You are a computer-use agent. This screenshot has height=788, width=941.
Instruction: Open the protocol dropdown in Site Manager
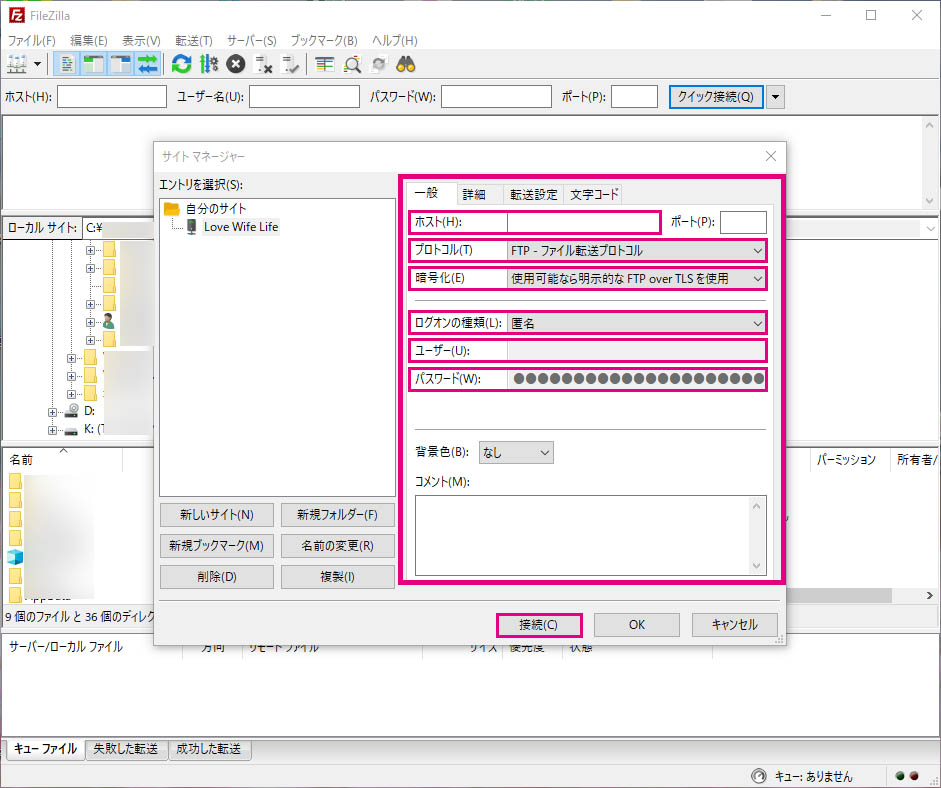click(636, 250)
